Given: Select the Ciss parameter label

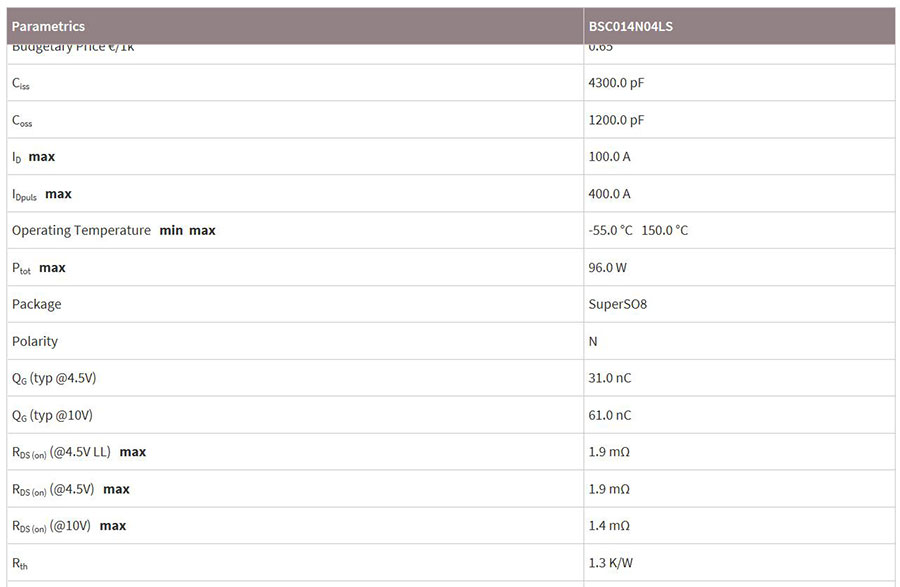Looking at the screenshot, I should coord(21,84).
